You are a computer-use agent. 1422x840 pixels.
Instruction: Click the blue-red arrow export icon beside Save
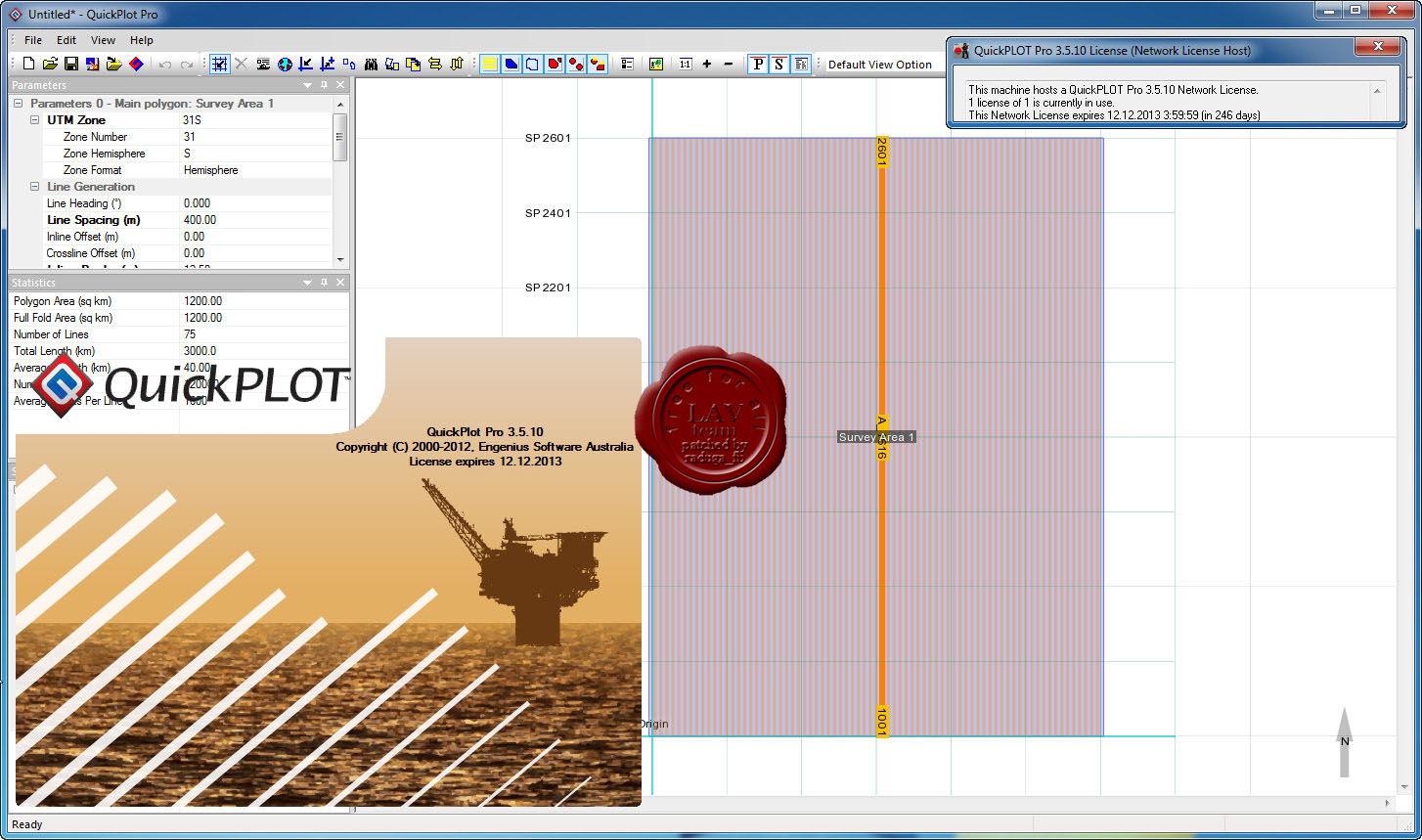(x=93, y=64)
